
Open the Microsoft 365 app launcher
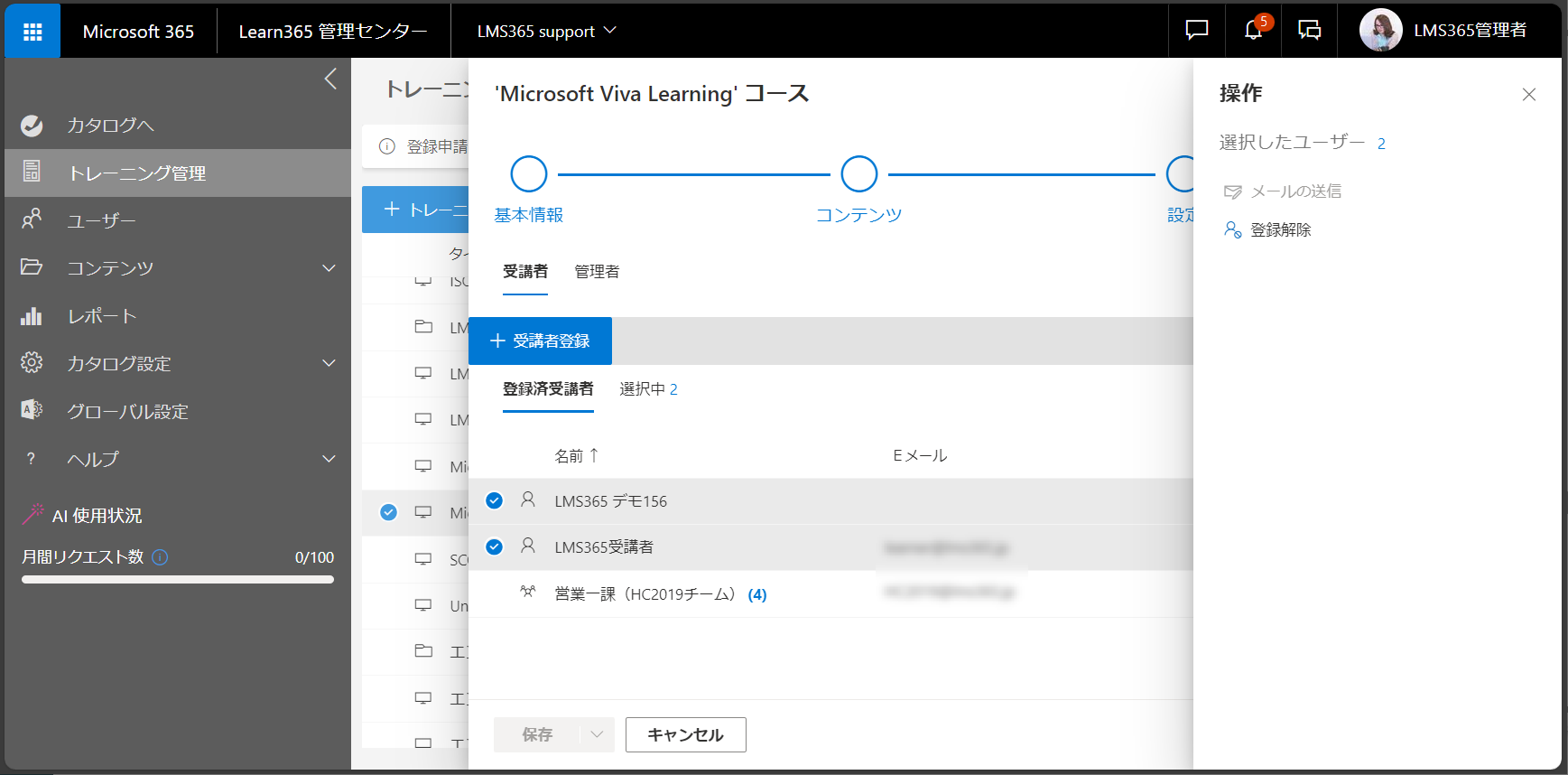coord(32,32)
